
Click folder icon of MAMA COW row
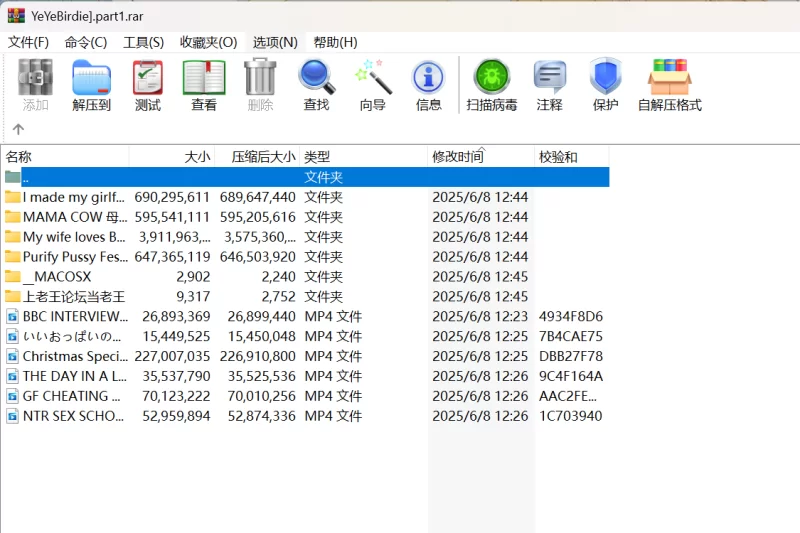(x=13, y=217)
